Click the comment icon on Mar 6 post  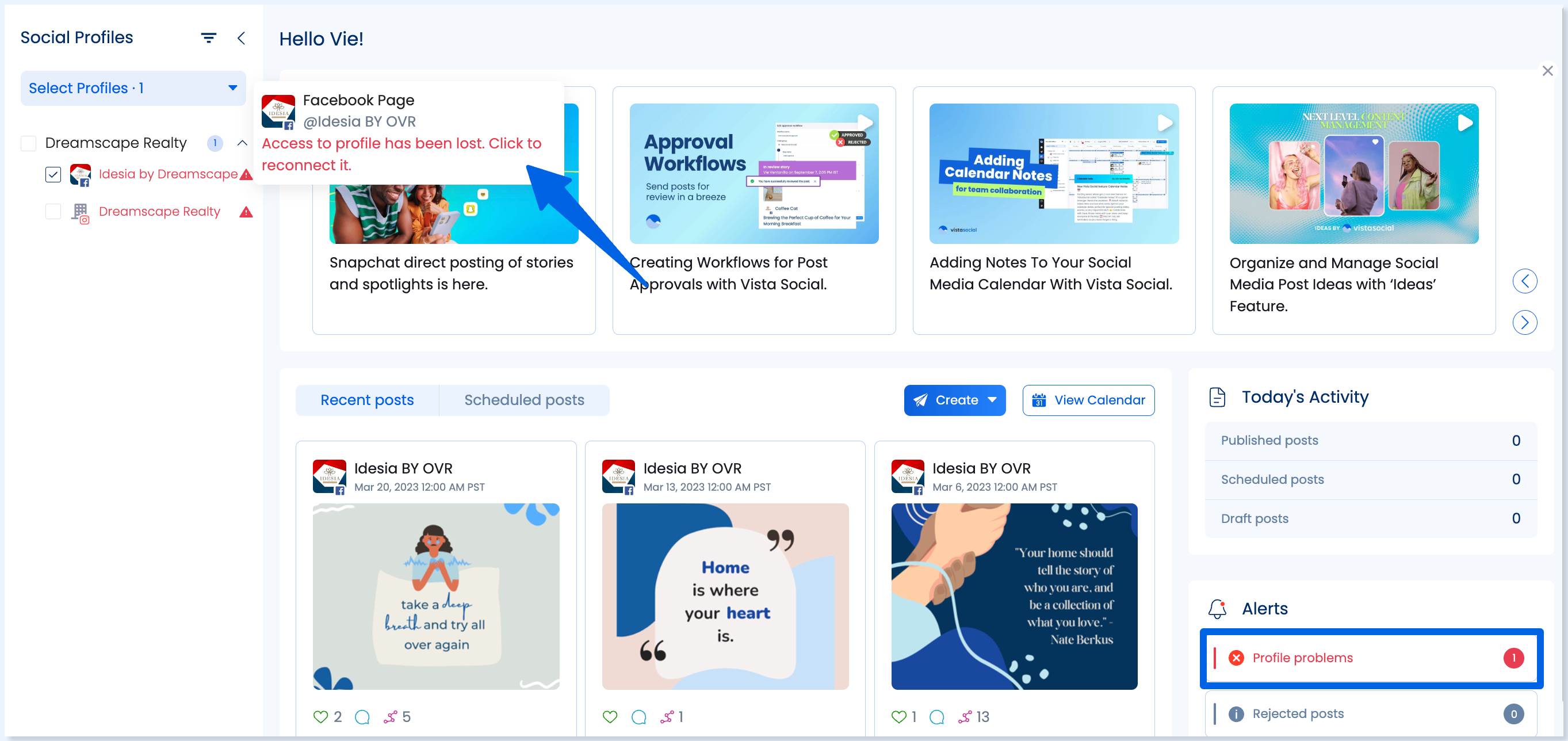click(x=937, y=717)
